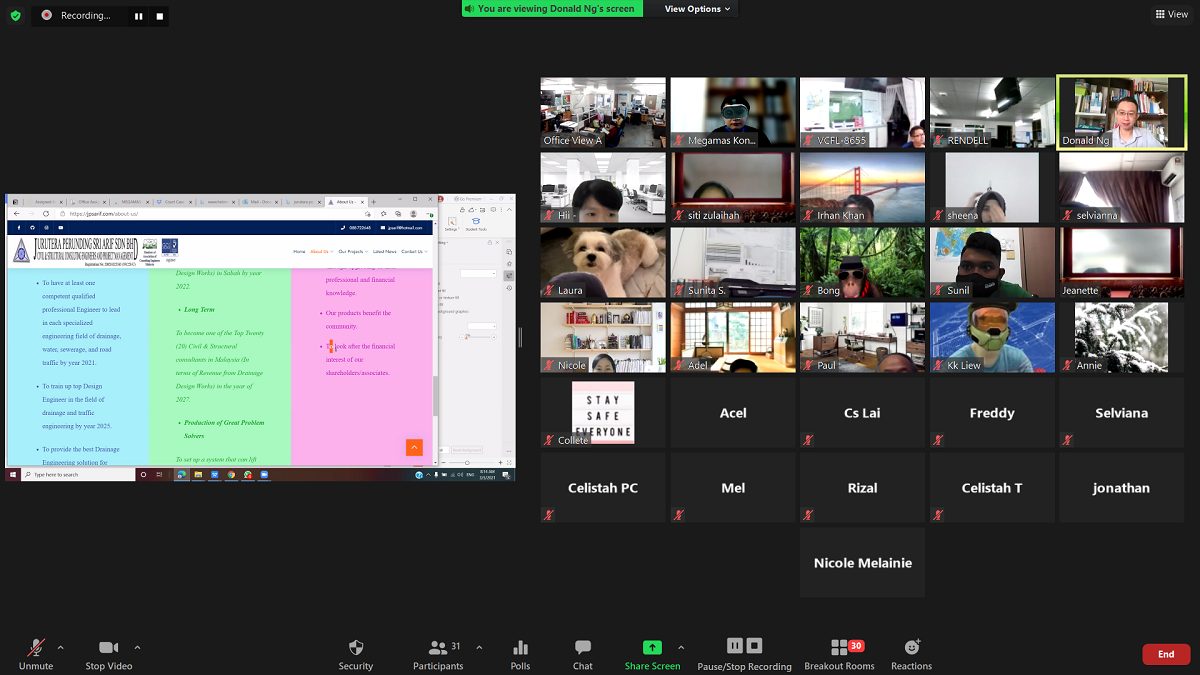Click shared browser vertical scrollbar
Viewport: 1200px width, 675px height.
(435, 398)
